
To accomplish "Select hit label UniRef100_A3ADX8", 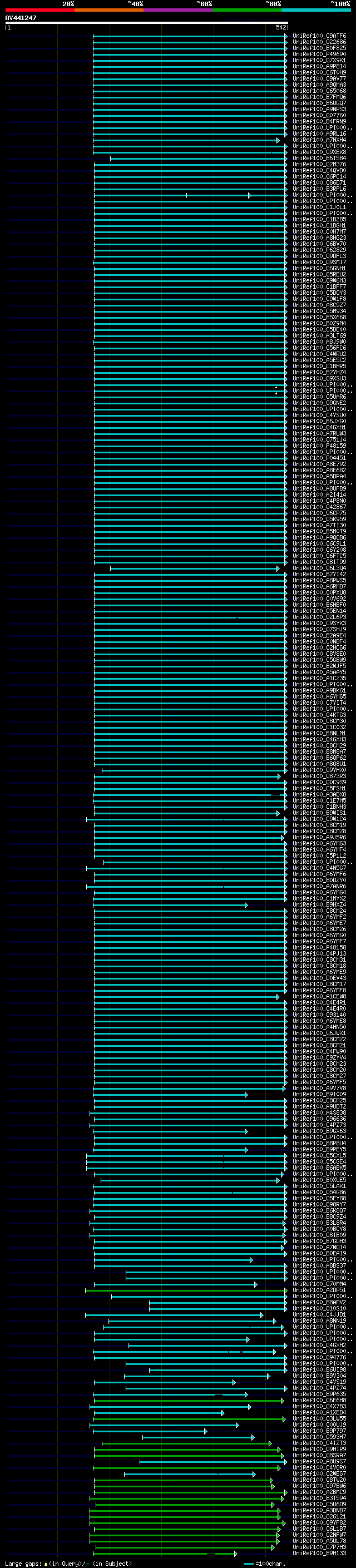I will pos(319,794).
